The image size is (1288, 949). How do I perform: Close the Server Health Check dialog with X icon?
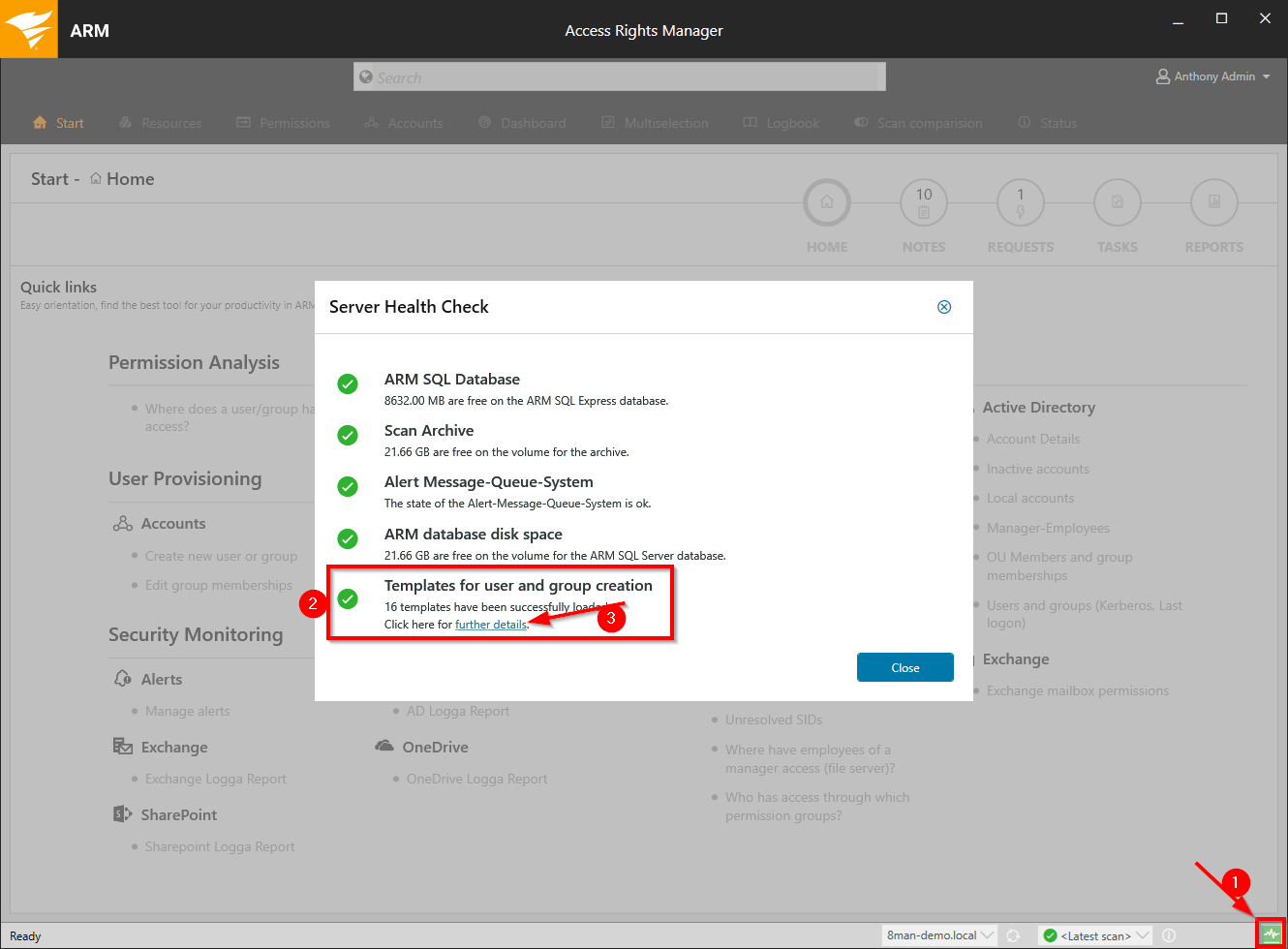point(944,307)
